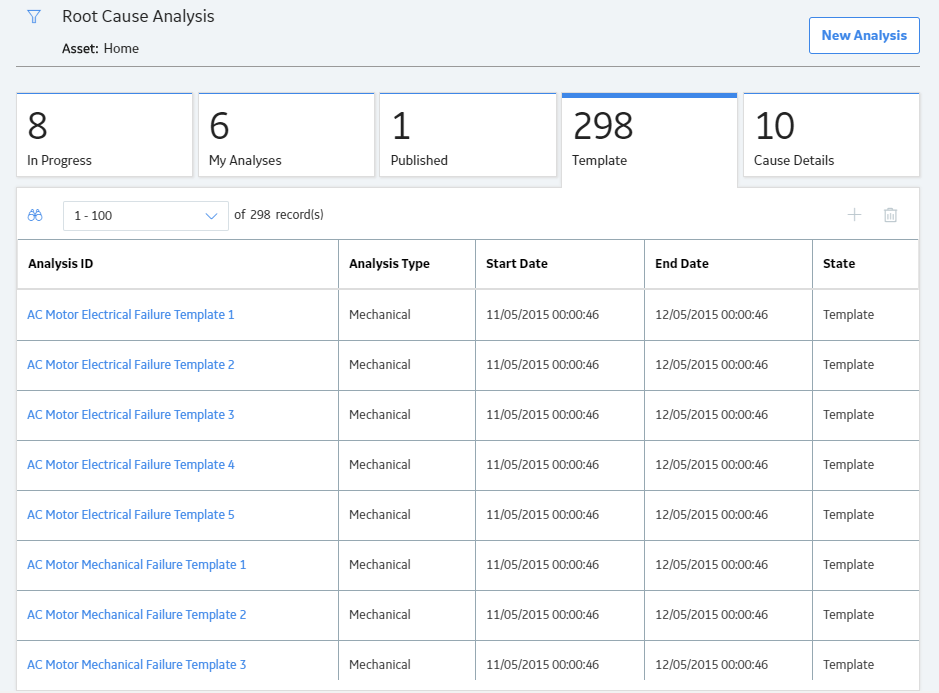Click Template state in Electrical Failure Template 4 row

849,465
